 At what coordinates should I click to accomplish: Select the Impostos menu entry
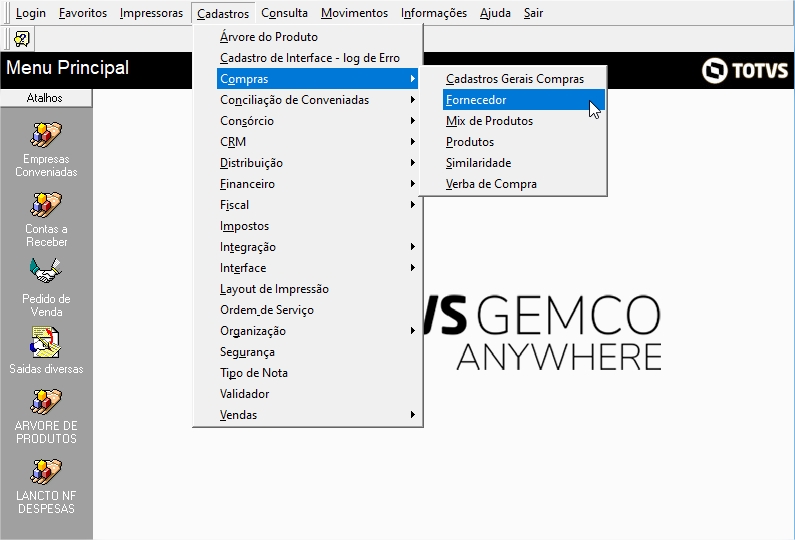[x=317, y=226]
